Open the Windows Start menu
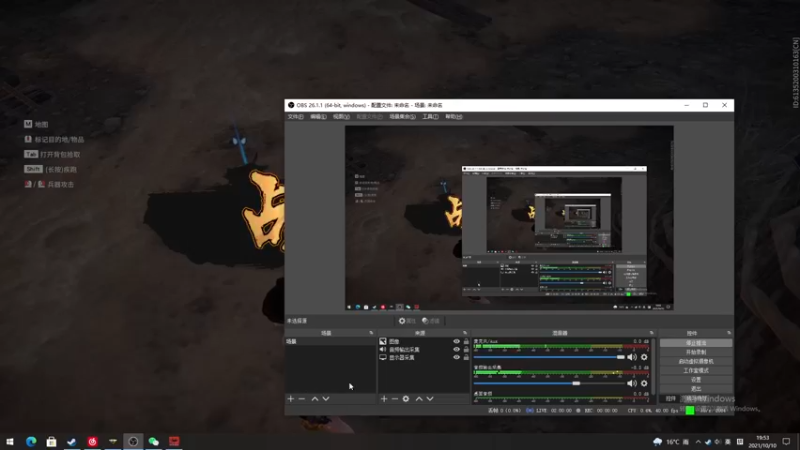Viewport: 800px width, 450px height. [x=10, y=441]
